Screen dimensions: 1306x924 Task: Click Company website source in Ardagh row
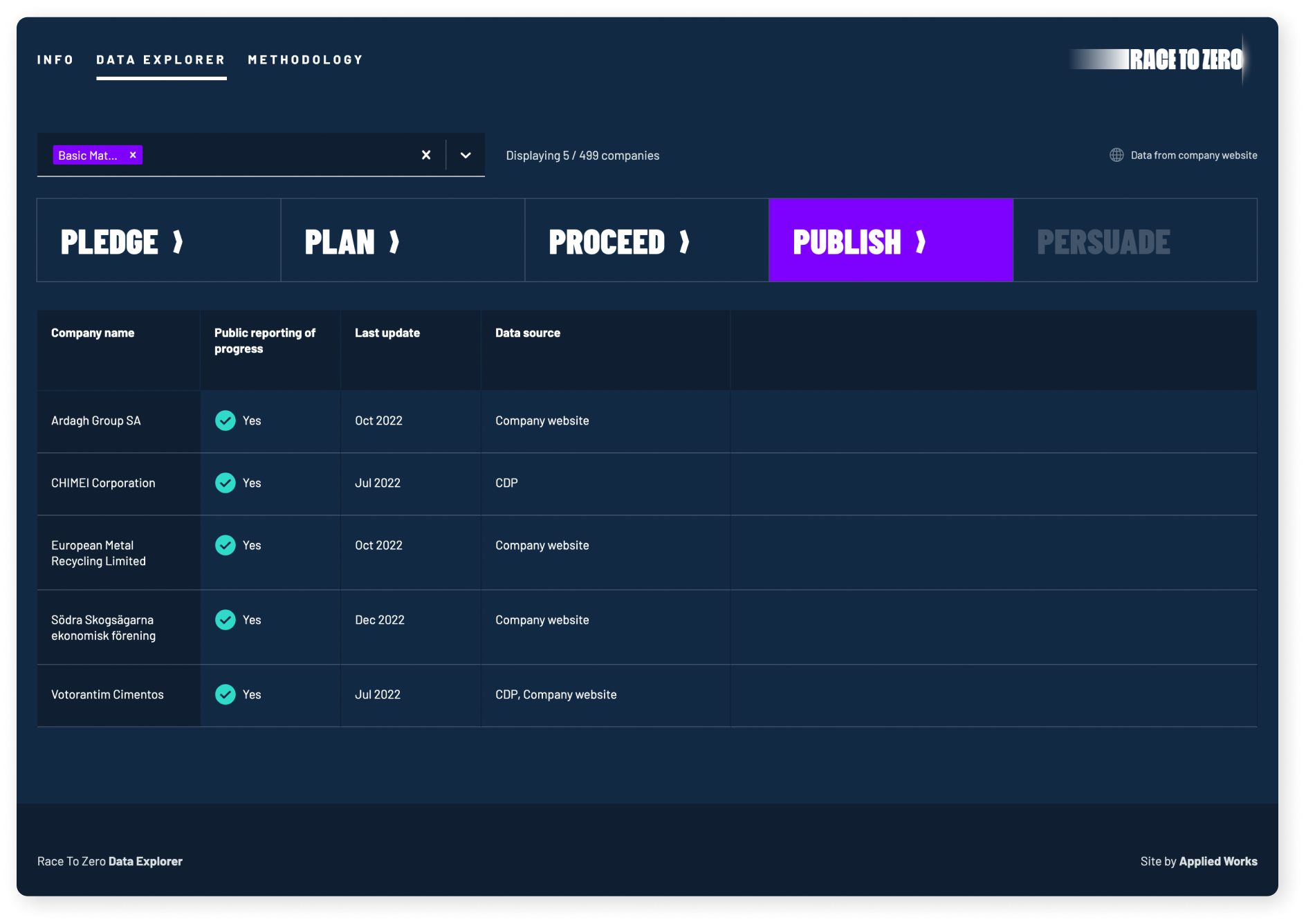(x=542, y=421)
